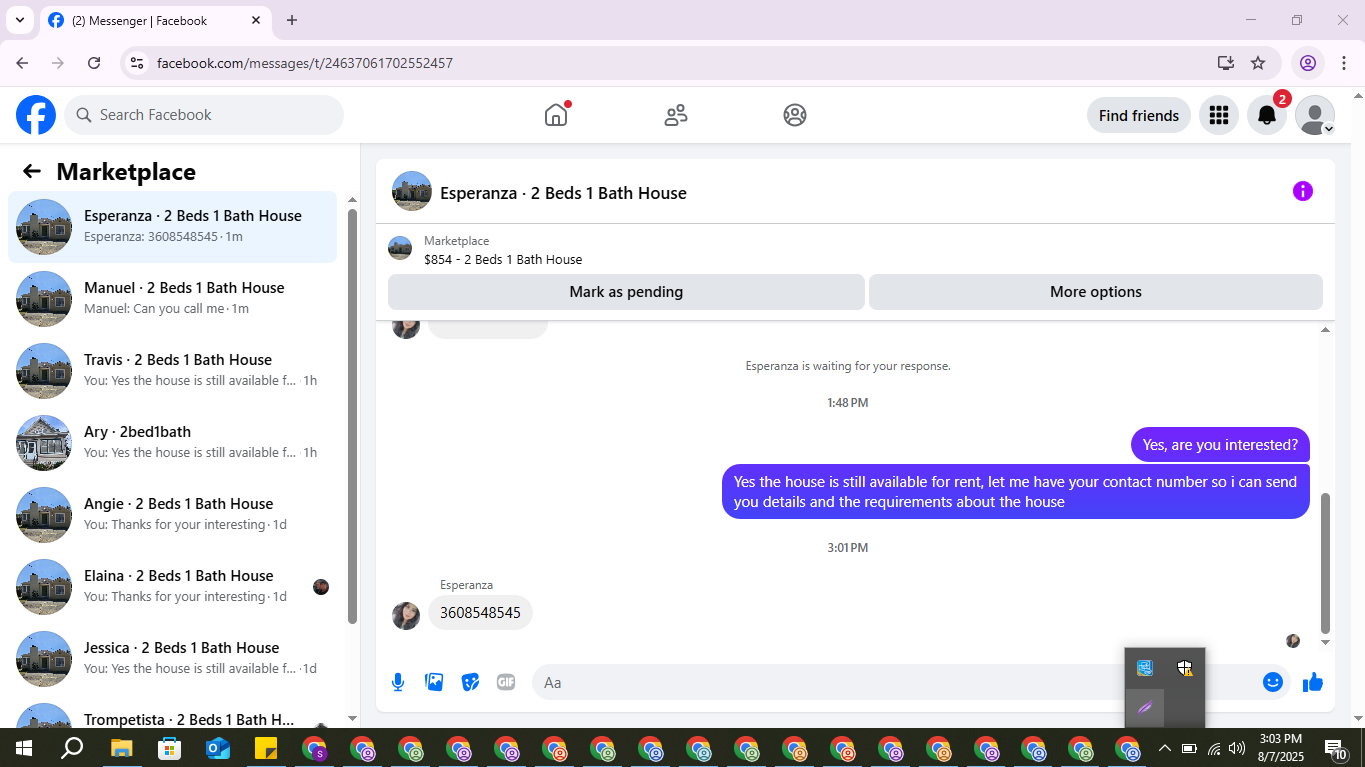Open Windows Security icon in tray popup
Screen dimensions: 1365x767
pos(1185,668)
